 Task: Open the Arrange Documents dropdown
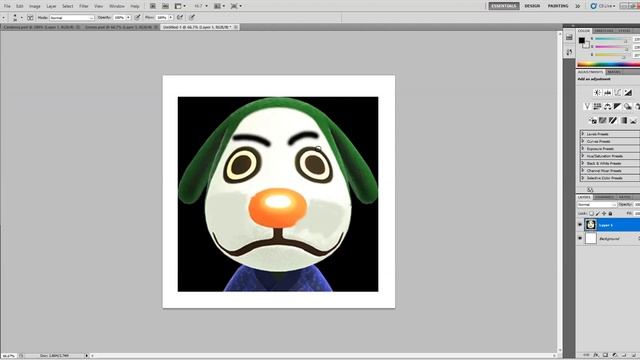pos(220,6)
